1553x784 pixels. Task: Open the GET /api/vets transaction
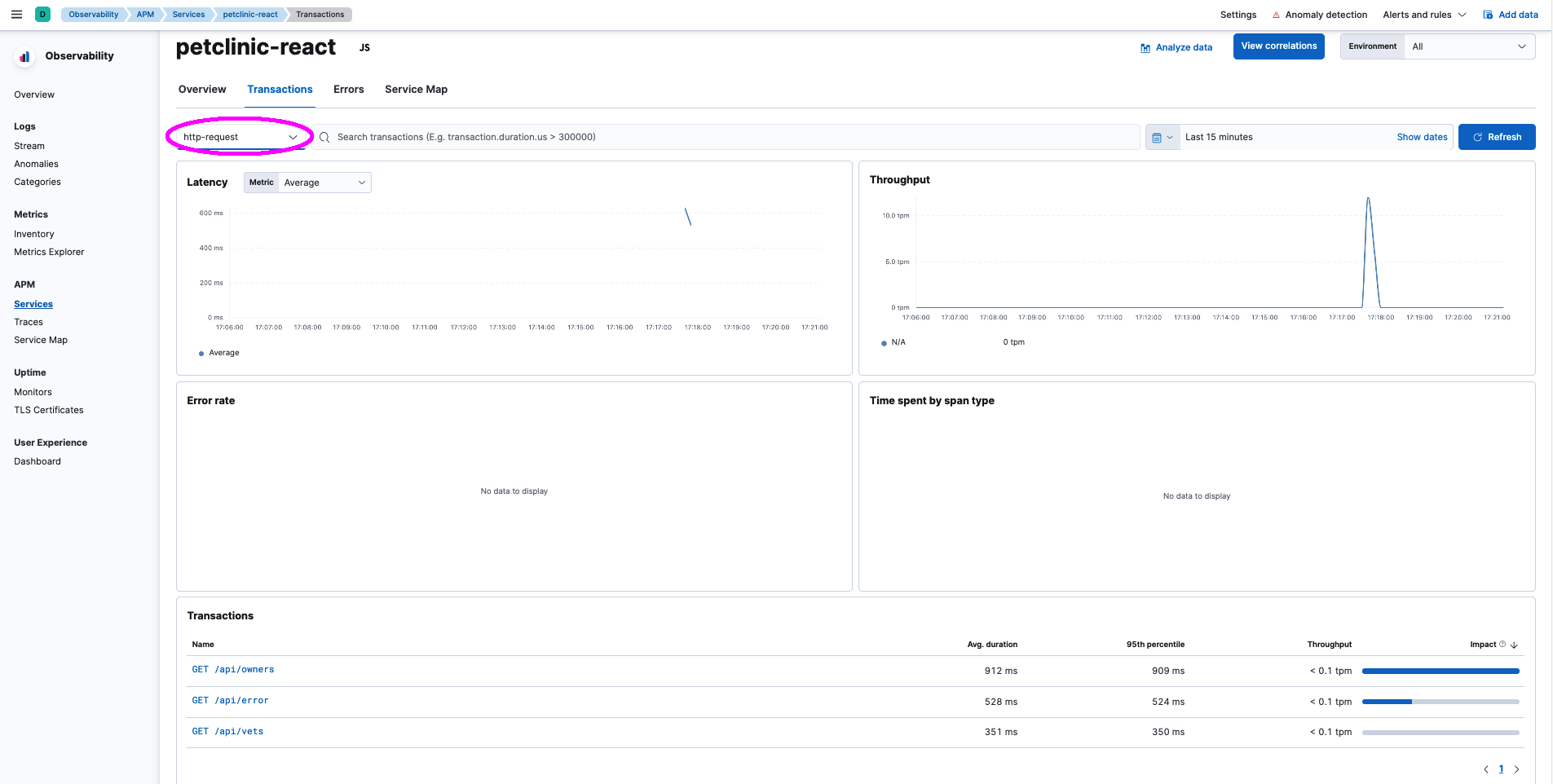click(x=228, y=732)
